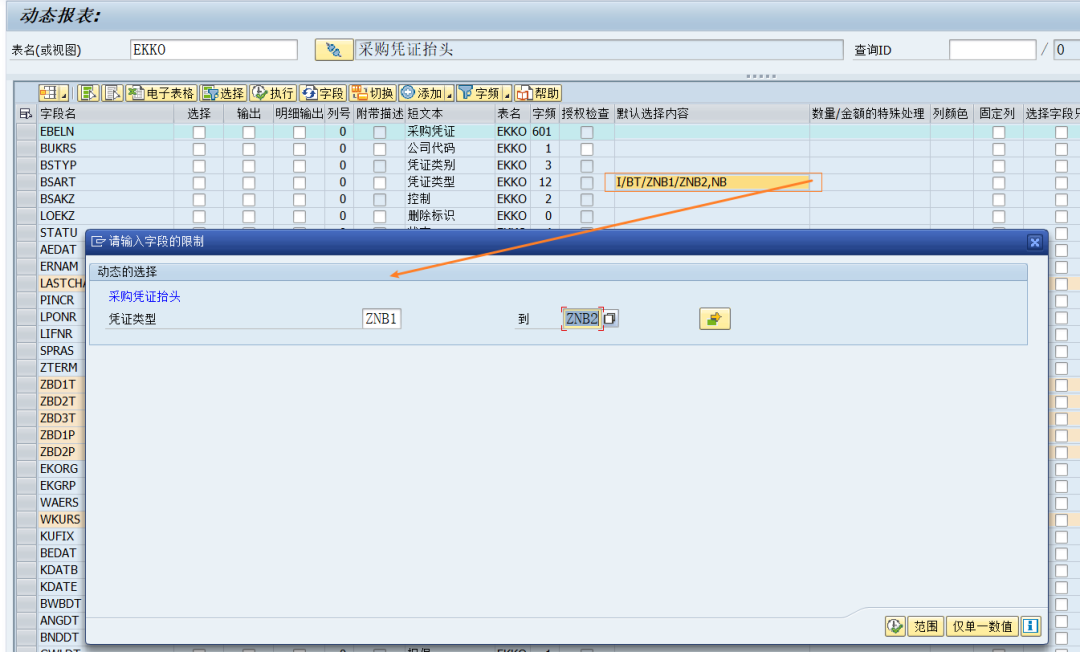Screen dimensions: 1080x652
Task: Click default selection cell I/BT/ZNB1/ZNB2,NB
Action: (x=712, y=182)
